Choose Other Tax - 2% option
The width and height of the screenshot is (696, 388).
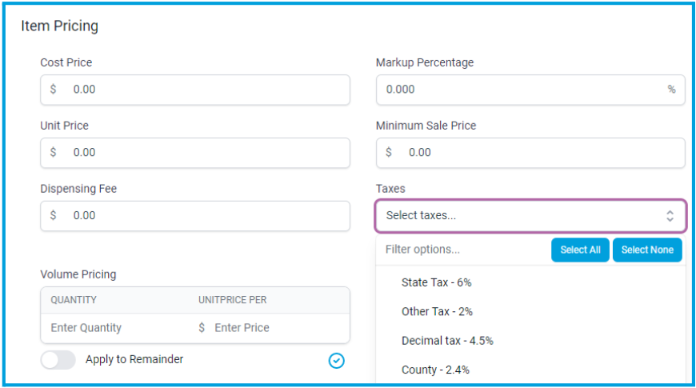[x=530, y=312]
